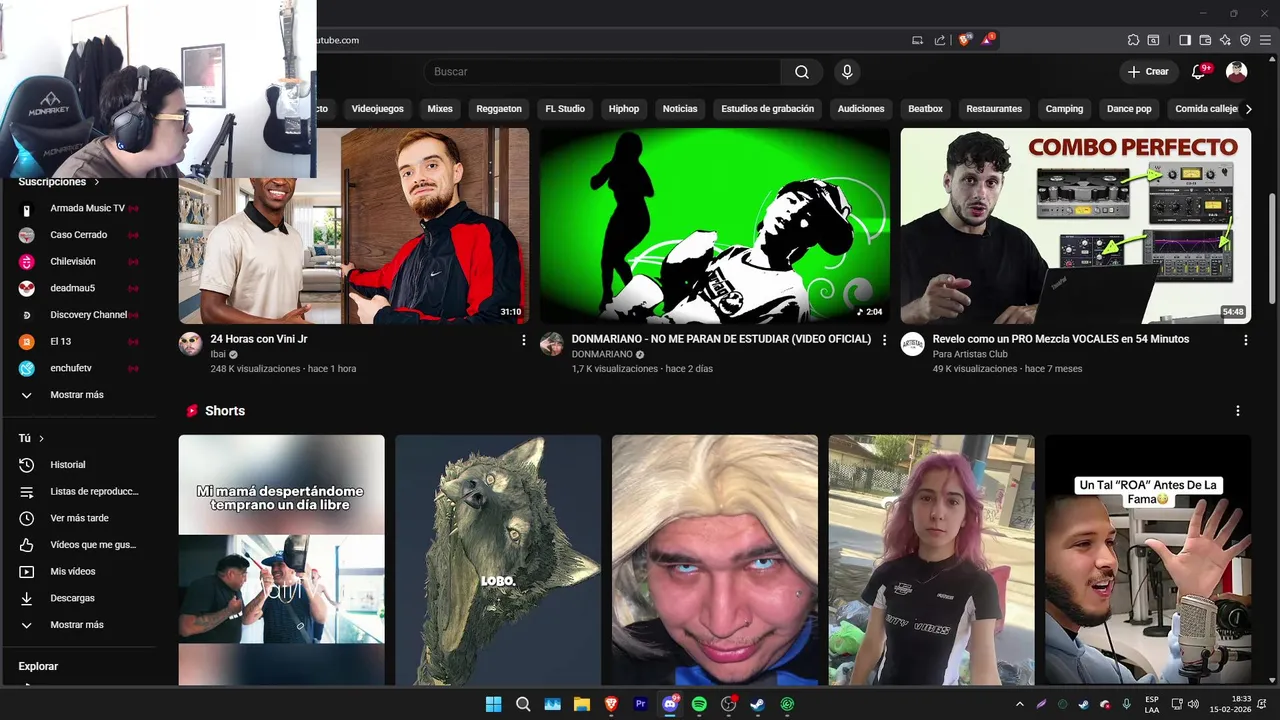Select the Mixes category chip
Viewport: 1280px width, 720px height.
[440, 109]
